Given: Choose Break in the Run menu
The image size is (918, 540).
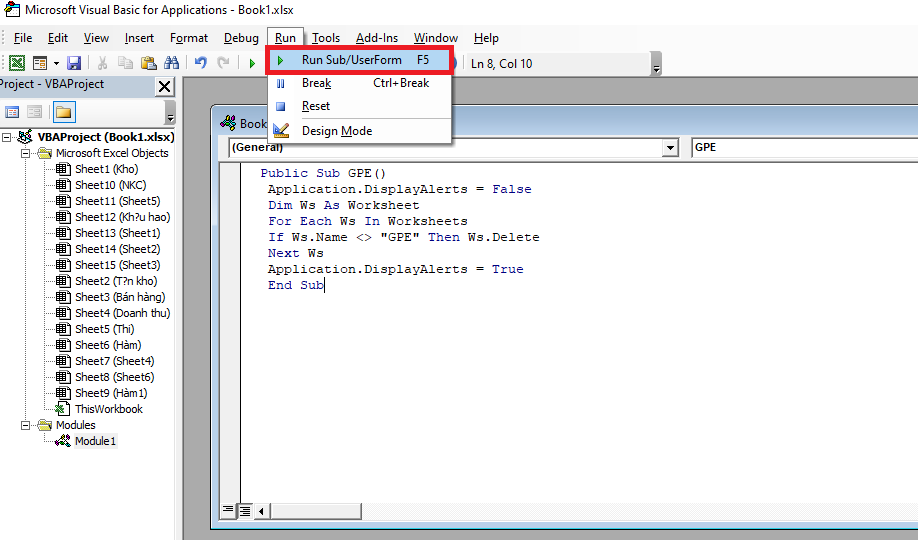Looking at the screenshot, I should click(x=359, y=83).
